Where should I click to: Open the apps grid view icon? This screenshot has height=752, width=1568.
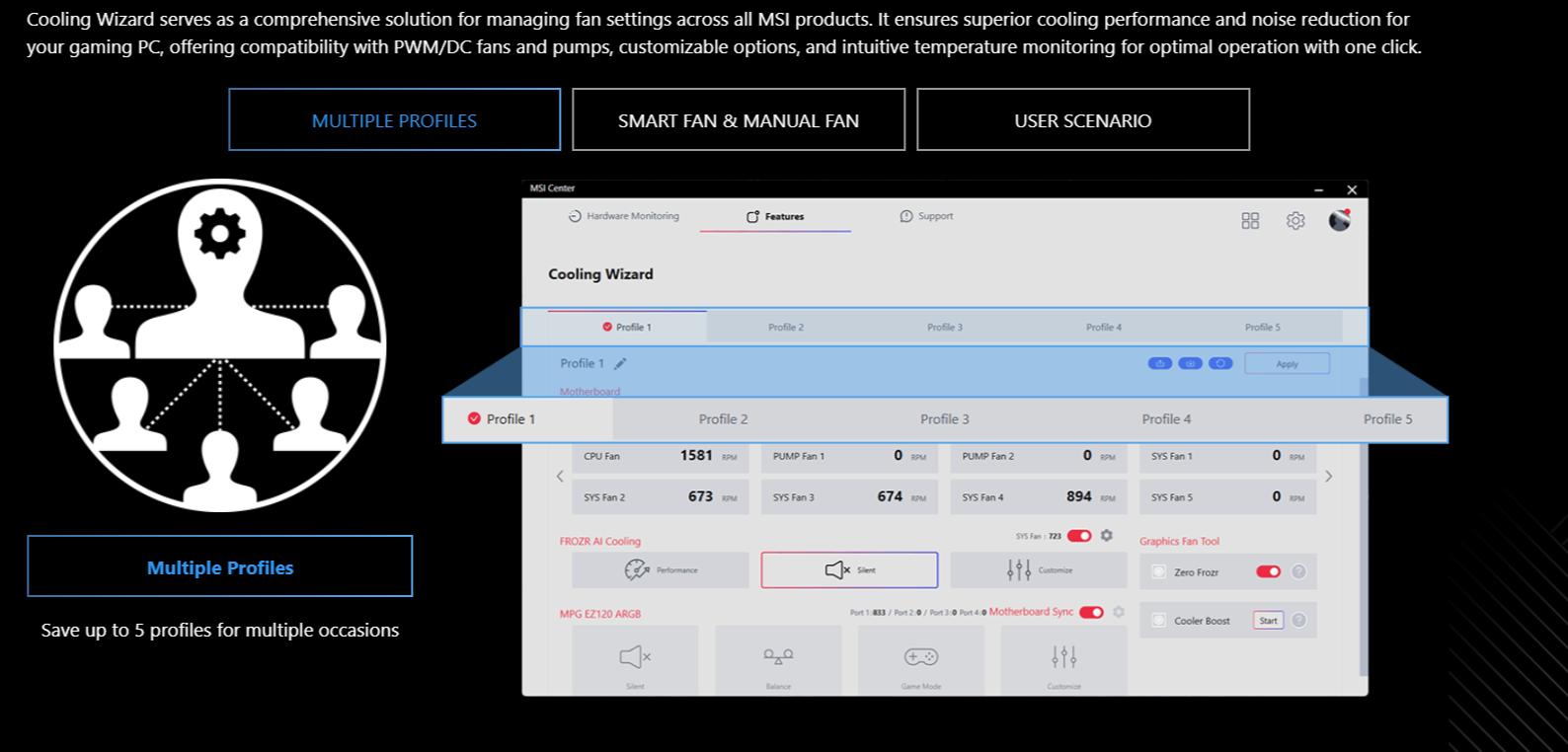[1250, 221]
